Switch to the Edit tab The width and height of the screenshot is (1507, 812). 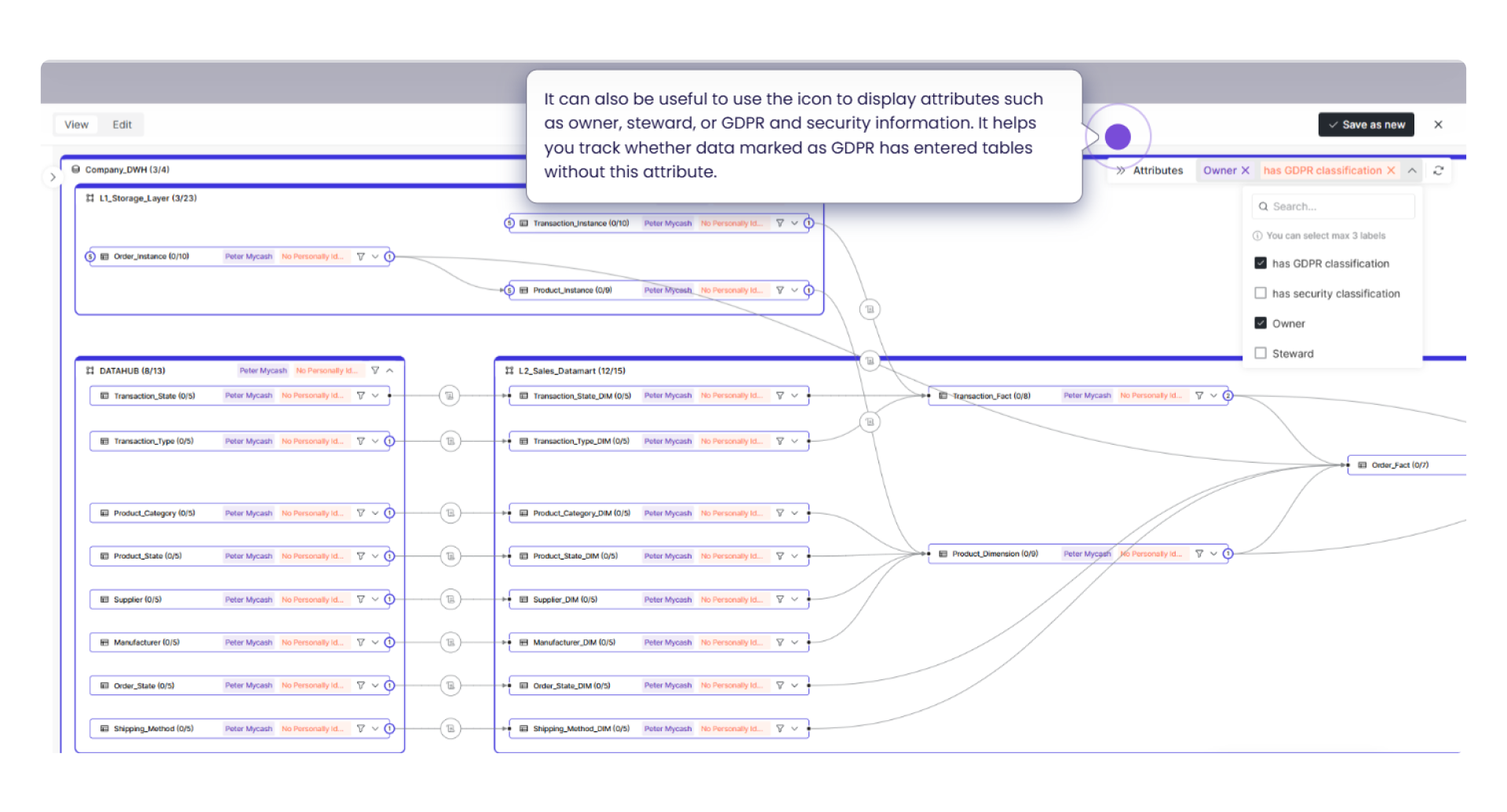[x=121, y=124]
